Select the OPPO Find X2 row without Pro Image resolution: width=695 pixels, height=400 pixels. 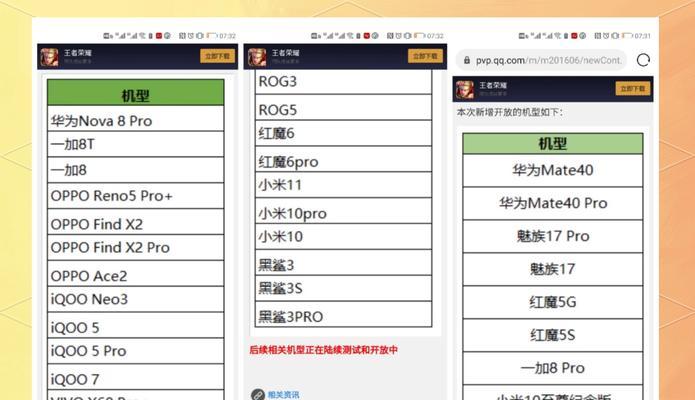tap(136, 222)
